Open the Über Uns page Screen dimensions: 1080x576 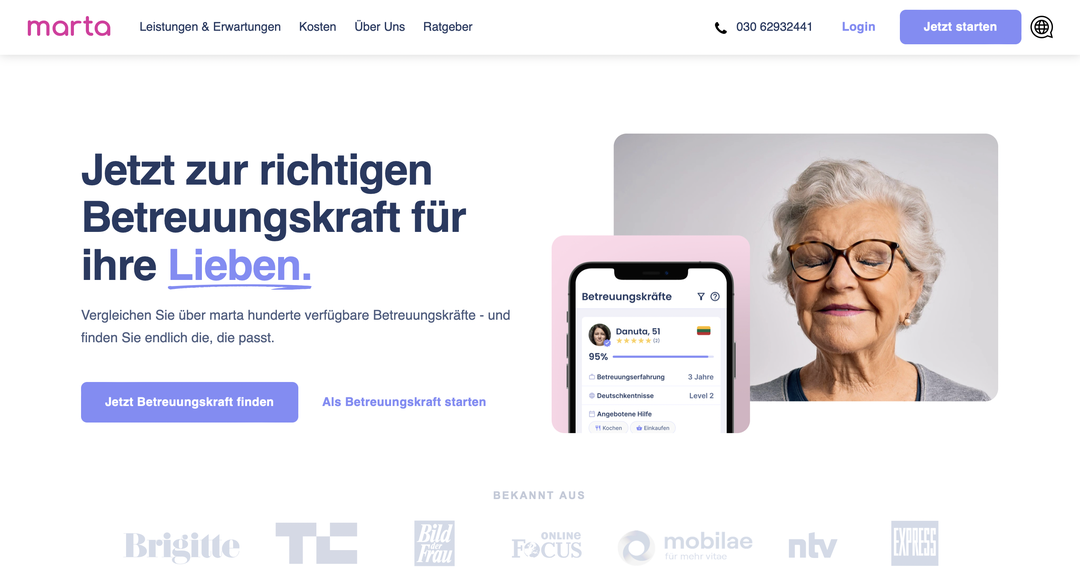pos(380,27)
